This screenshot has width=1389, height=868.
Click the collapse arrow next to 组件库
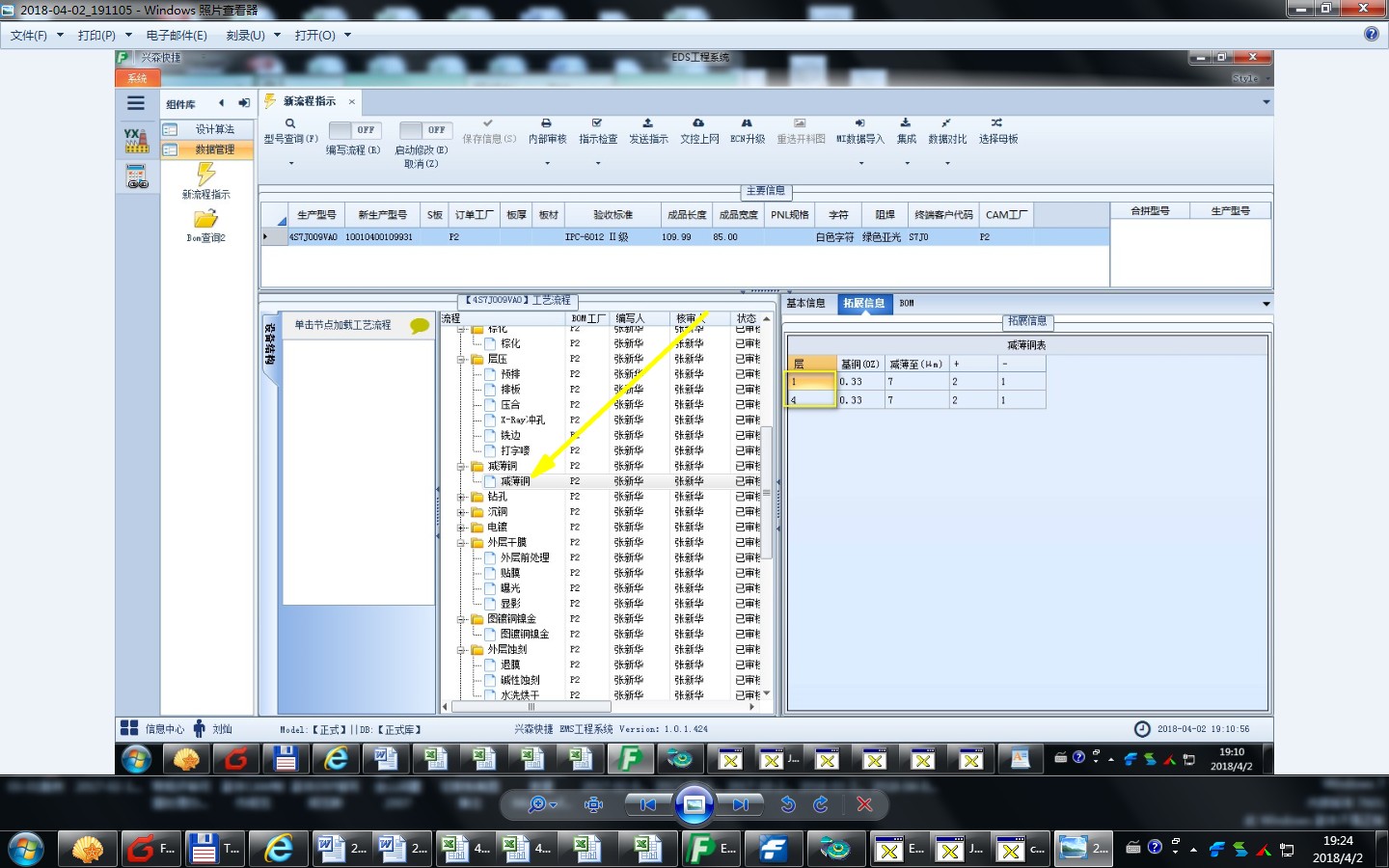222,103
